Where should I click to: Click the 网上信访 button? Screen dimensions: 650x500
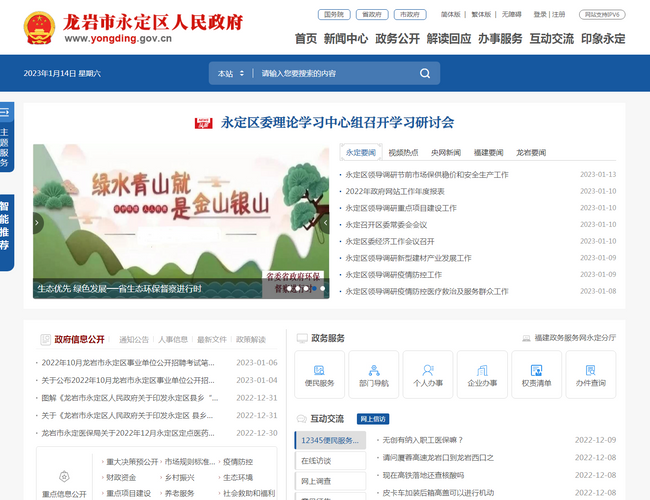coord(373,419)
